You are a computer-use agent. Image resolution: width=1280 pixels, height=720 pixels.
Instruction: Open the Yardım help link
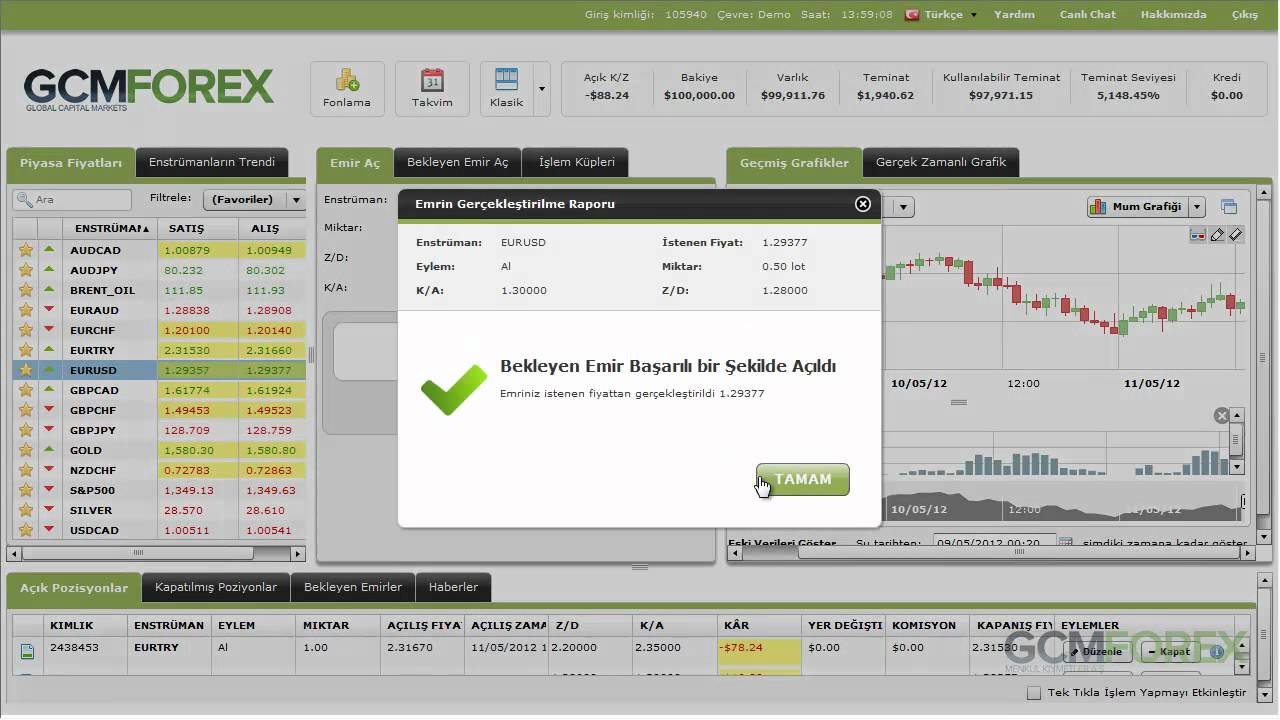(1014, 15)
